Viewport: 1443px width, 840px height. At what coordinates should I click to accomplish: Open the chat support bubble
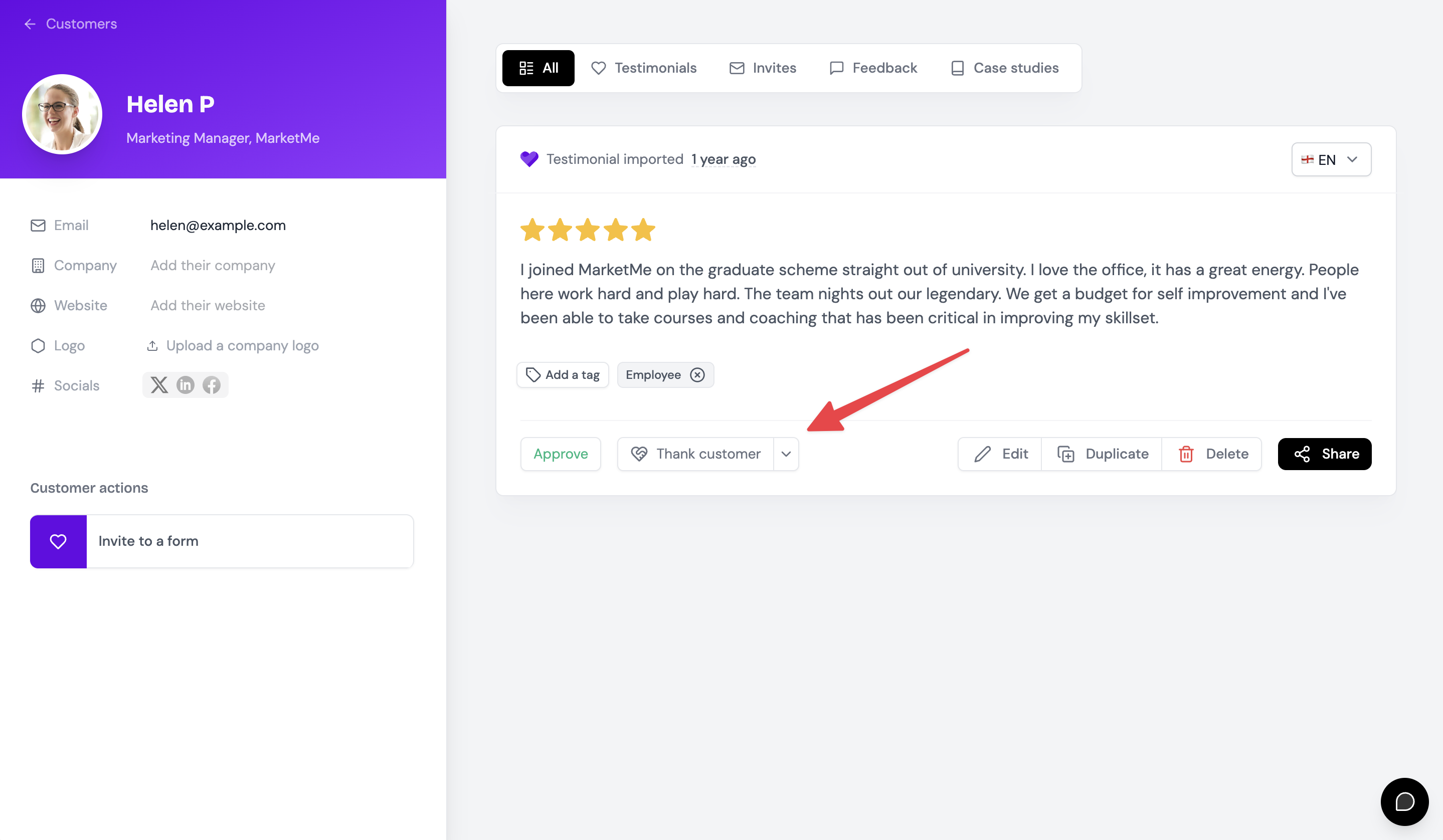(x=1404, y=801)
